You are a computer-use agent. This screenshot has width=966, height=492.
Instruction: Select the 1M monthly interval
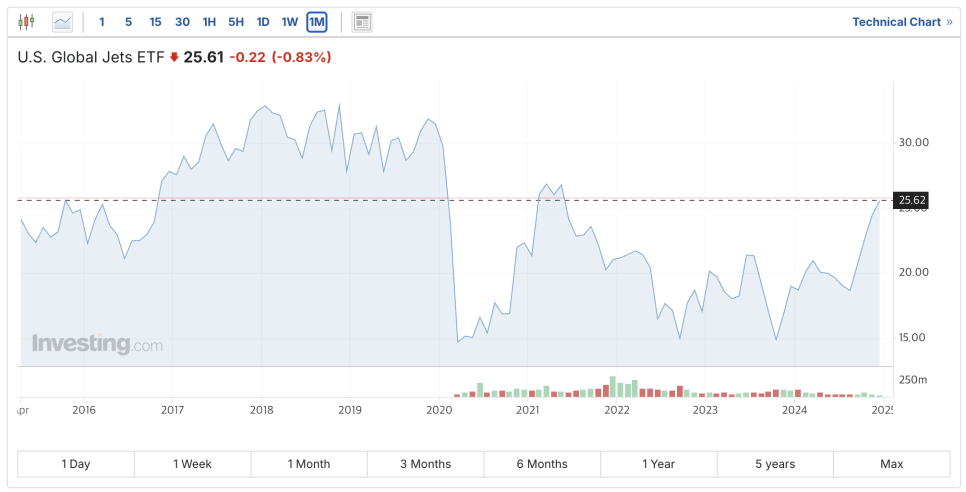(317, 22)
